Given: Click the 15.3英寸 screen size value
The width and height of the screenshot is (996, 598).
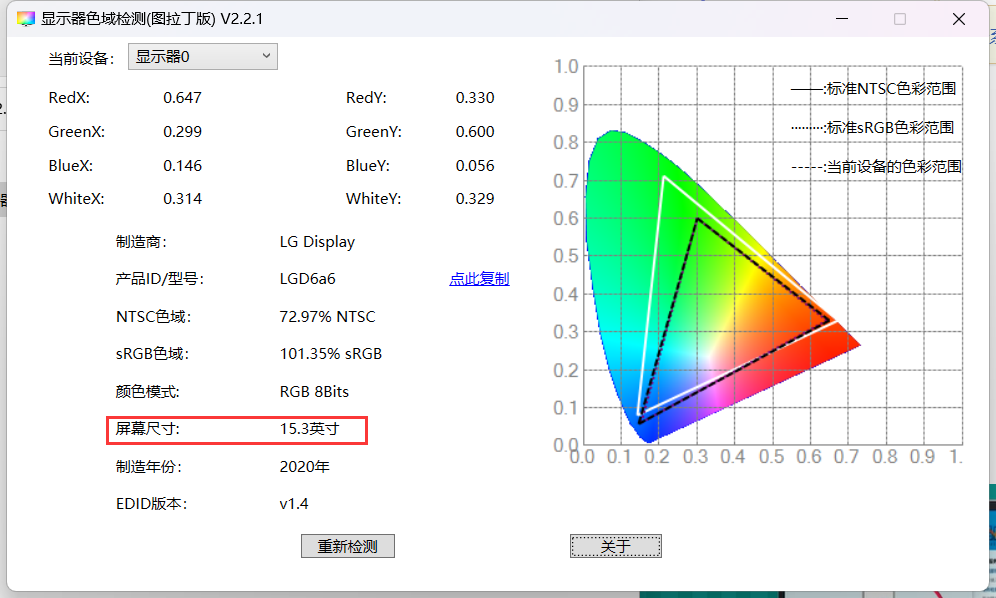Looking at the screenshot, I should point(309,430).
